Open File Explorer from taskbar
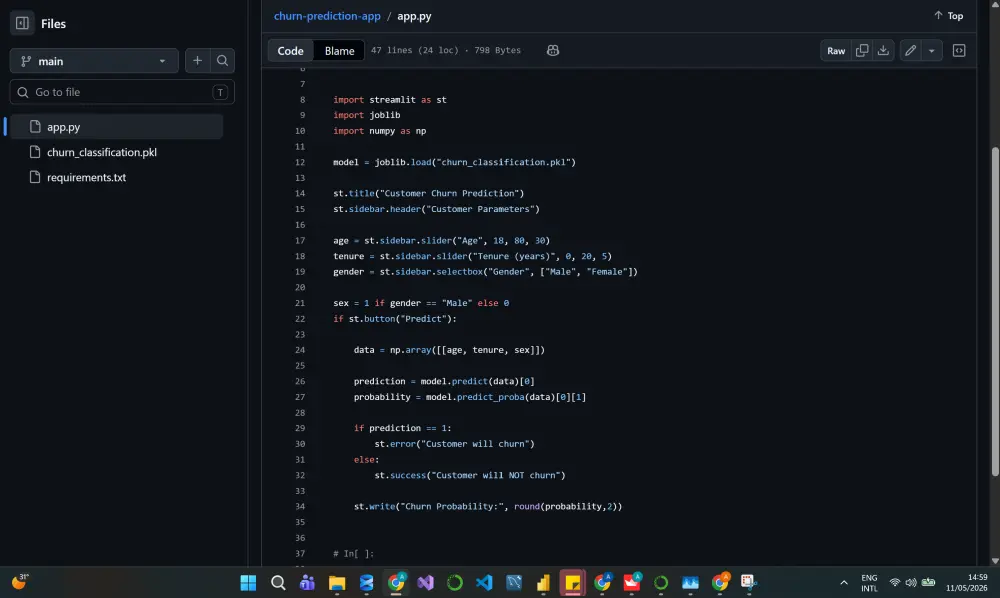1000x598 pixels. (x=337, y=583)
